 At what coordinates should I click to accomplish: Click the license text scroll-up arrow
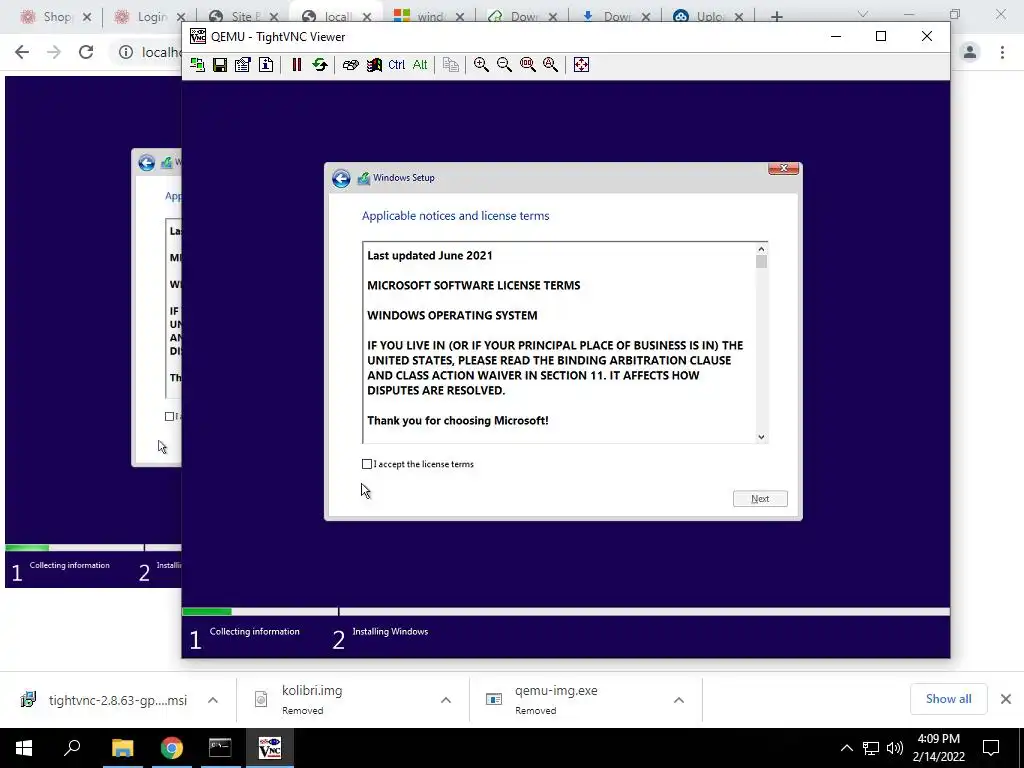(x=761, y=249)
